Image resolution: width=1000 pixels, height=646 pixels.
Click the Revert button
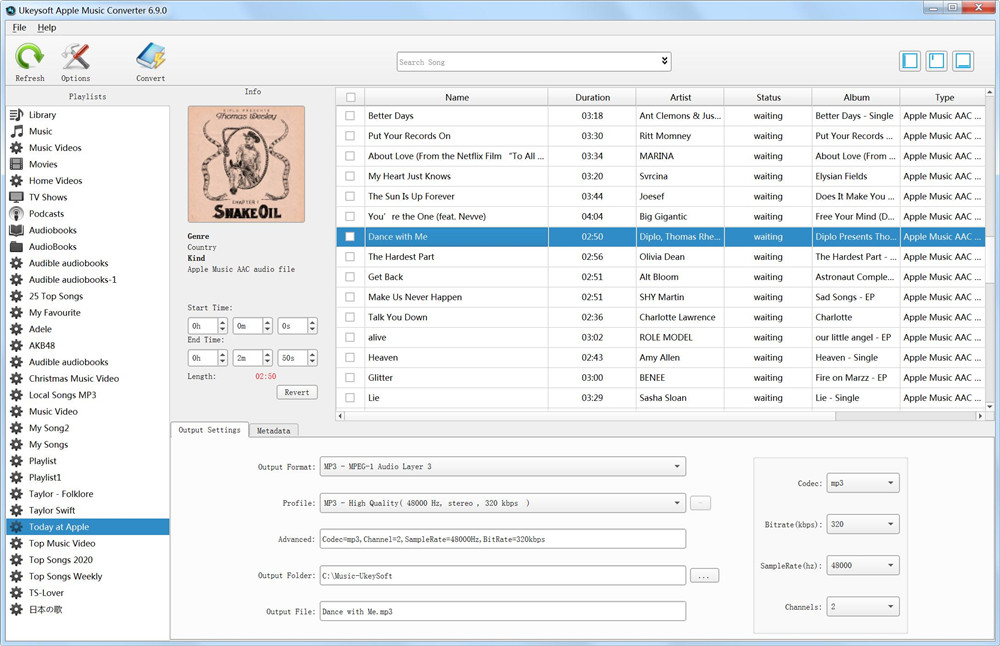[296, 392]
